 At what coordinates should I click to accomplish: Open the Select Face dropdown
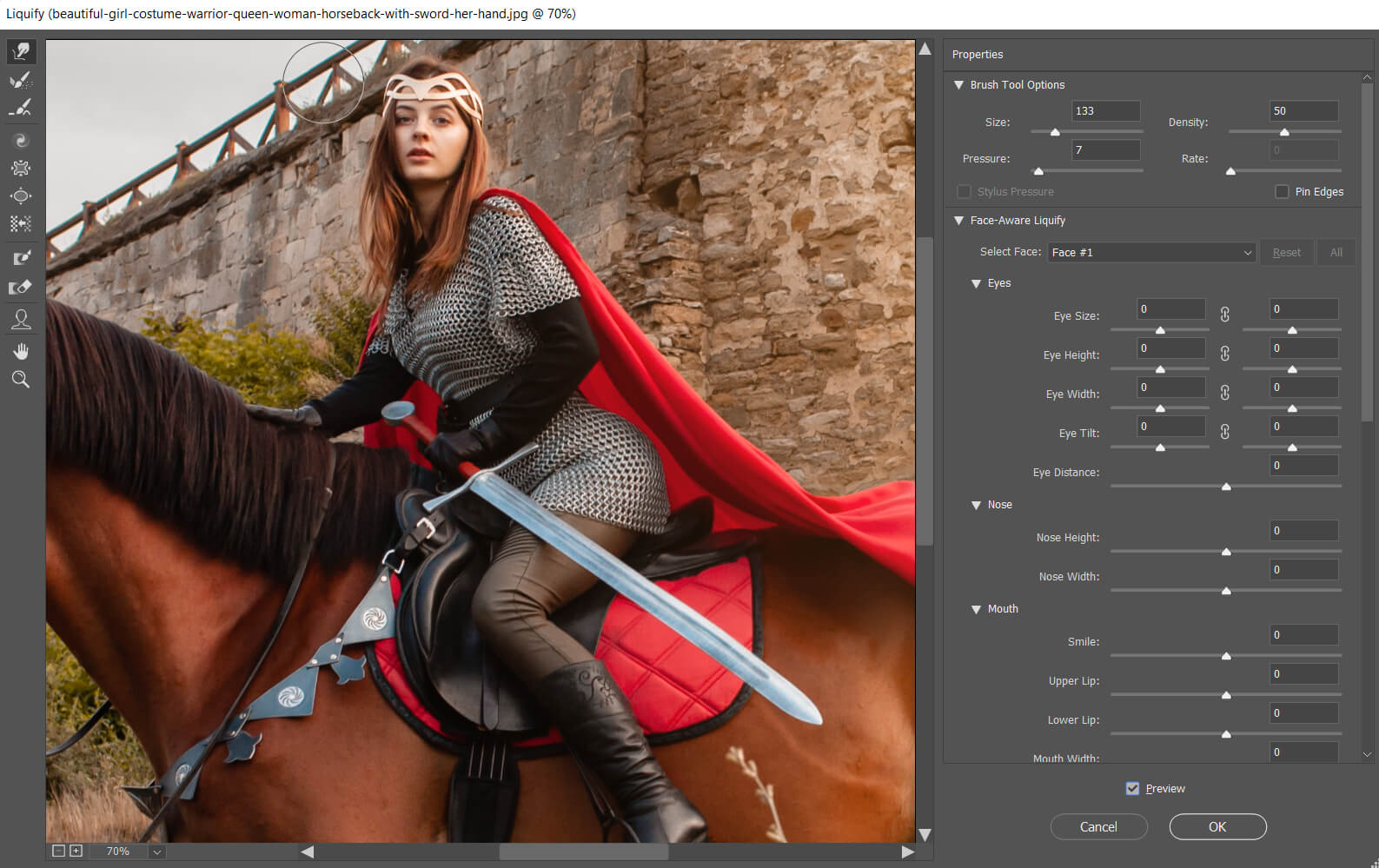1151,252
